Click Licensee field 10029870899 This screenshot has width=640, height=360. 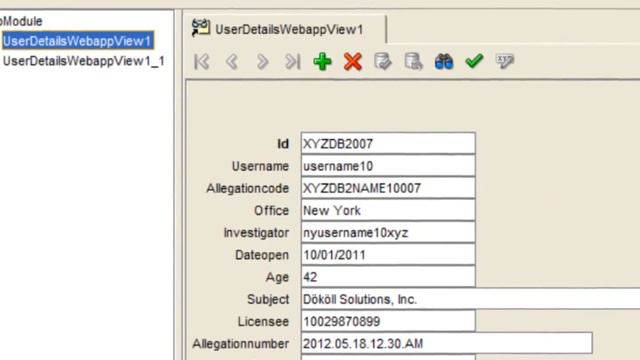(388, 321)
